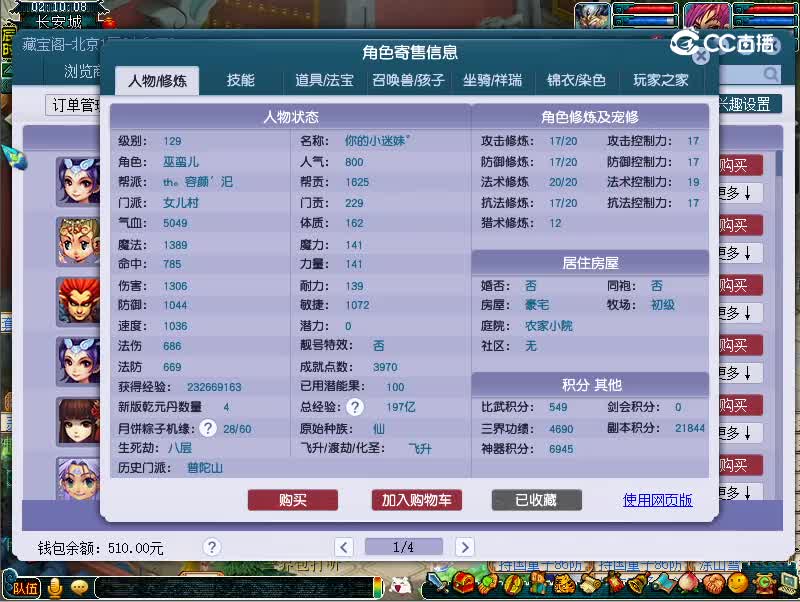Go to the next page arrow

465,547
